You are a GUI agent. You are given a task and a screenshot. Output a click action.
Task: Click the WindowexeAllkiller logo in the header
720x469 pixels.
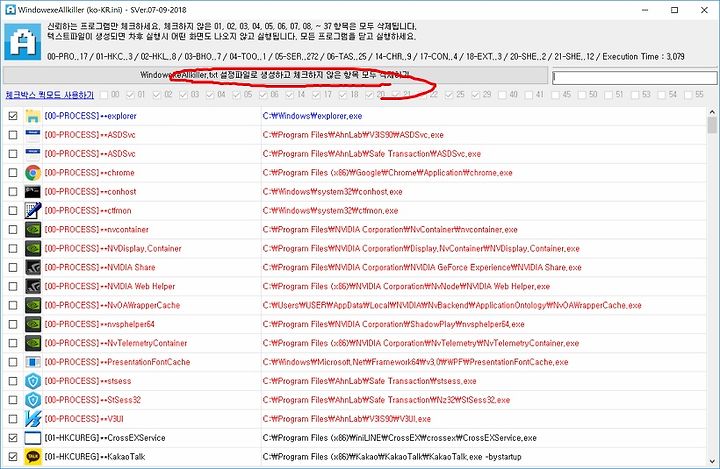pyautogui.click(x=22, y=41)
